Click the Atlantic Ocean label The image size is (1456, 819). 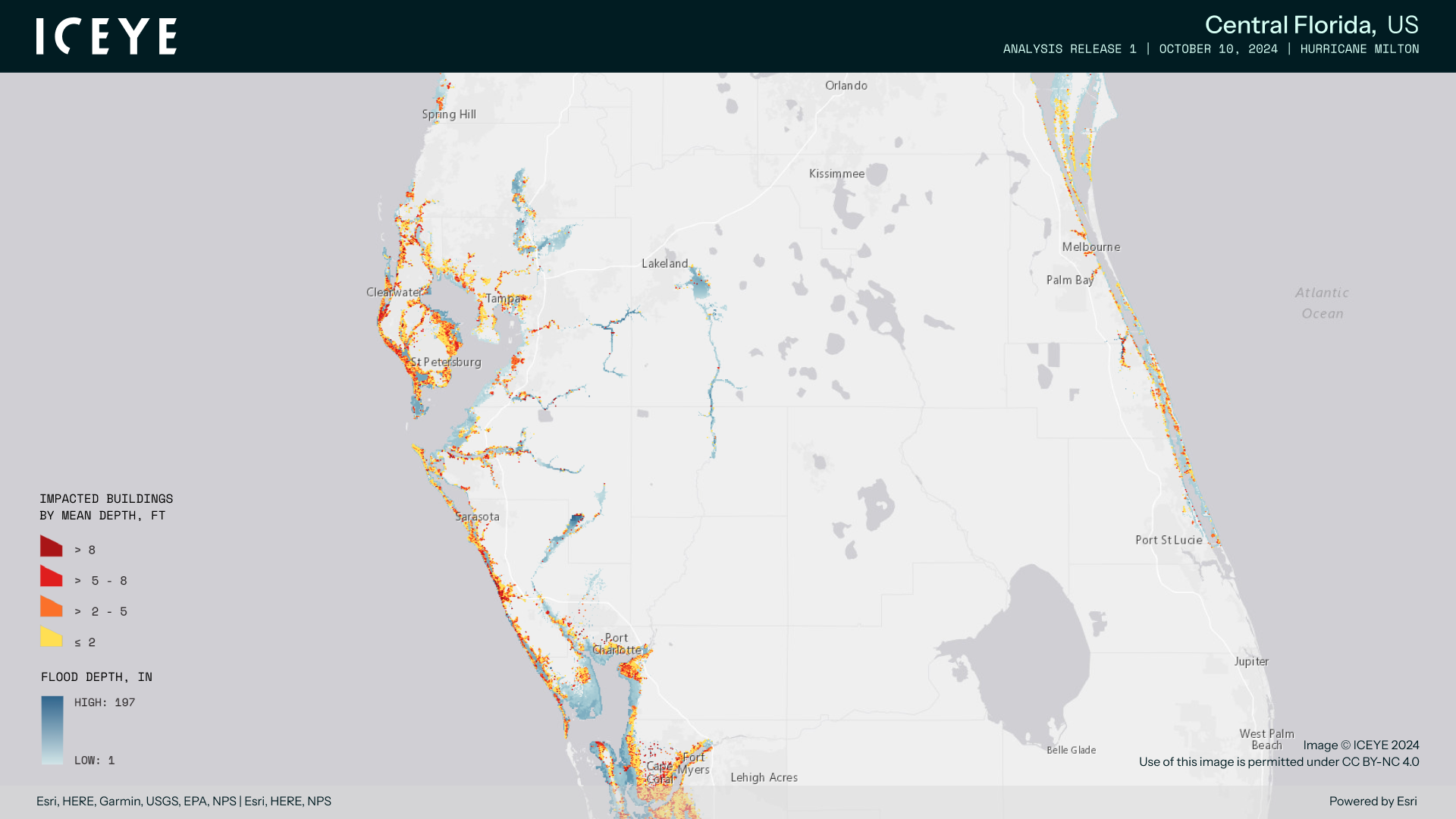tap(1321, 303)
